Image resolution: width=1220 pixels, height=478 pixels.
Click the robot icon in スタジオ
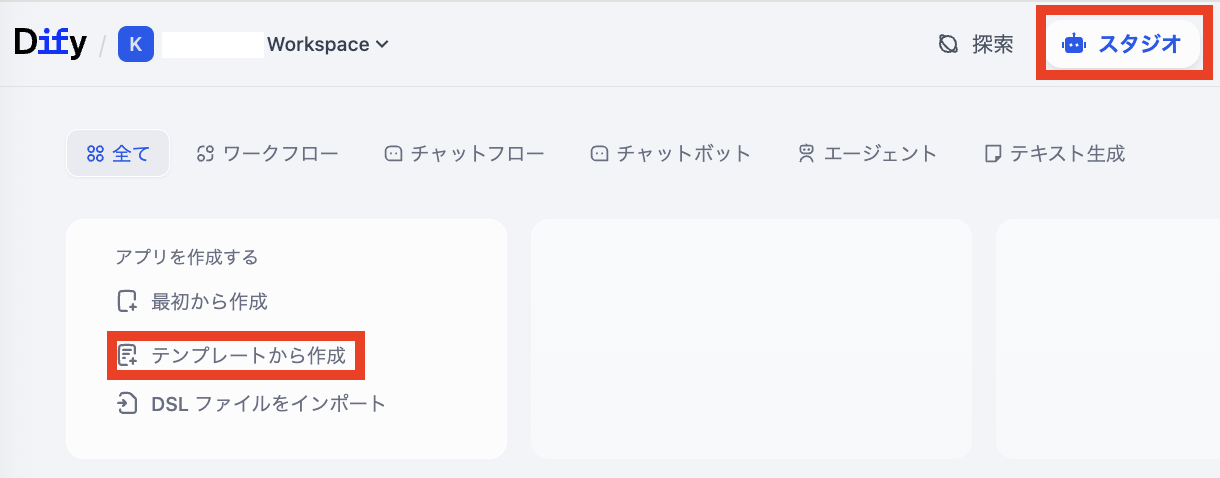(x=1073, y=44)
